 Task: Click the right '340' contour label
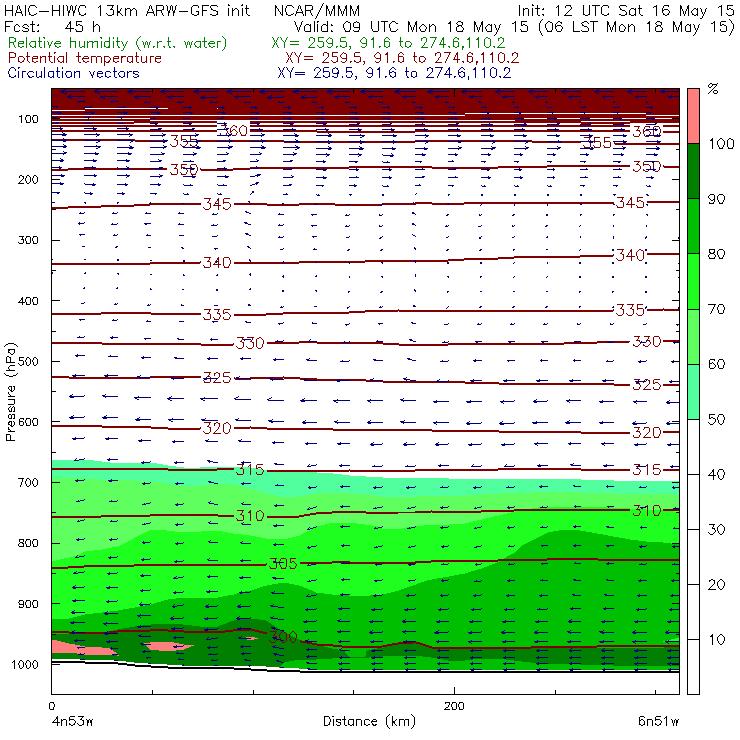(x=631, y=255)
